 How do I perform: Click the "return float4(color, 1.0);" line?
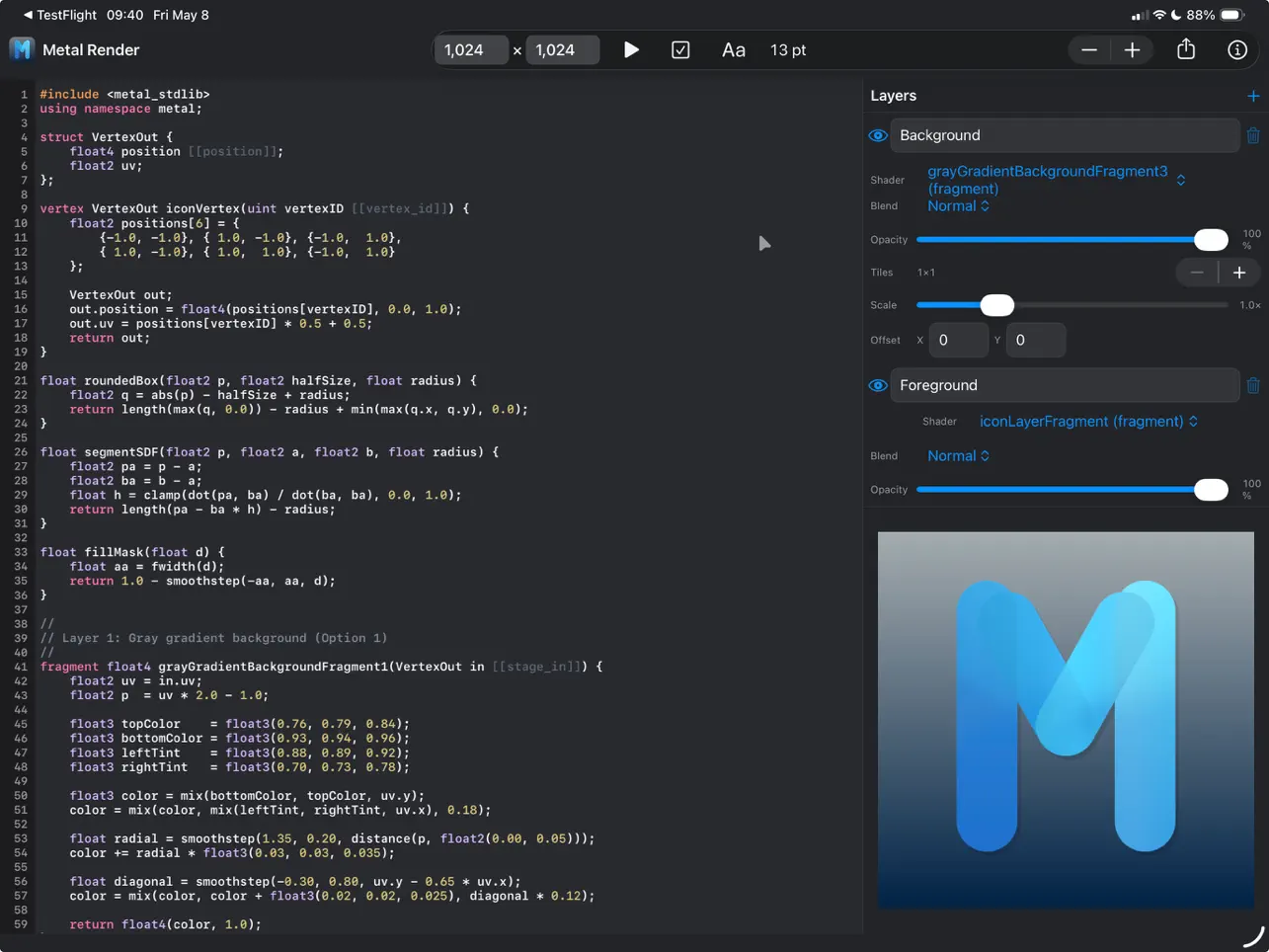click(x=165, y=924)
